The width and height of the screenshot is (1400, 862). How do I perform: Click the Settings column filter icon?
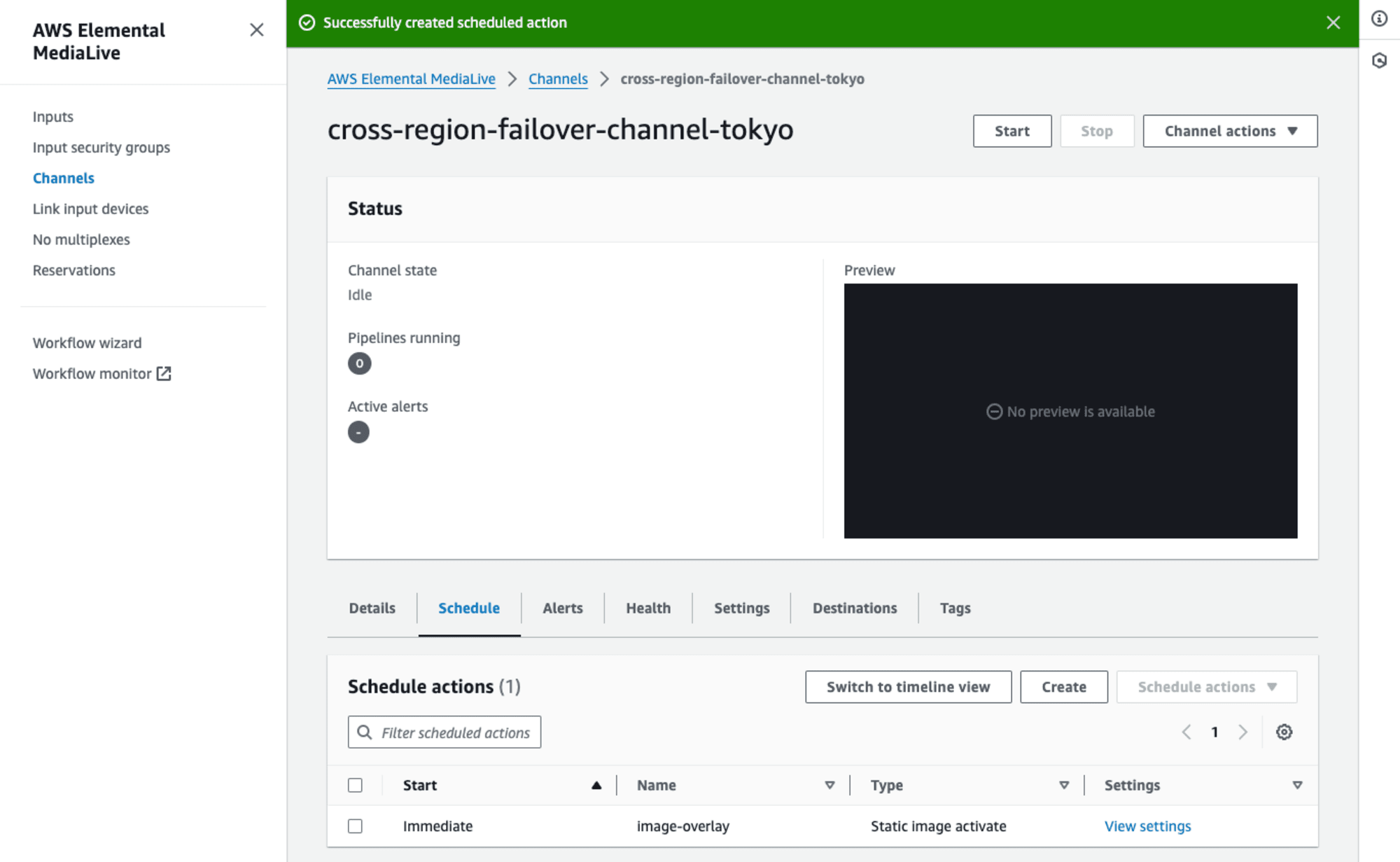[1295, 784]
